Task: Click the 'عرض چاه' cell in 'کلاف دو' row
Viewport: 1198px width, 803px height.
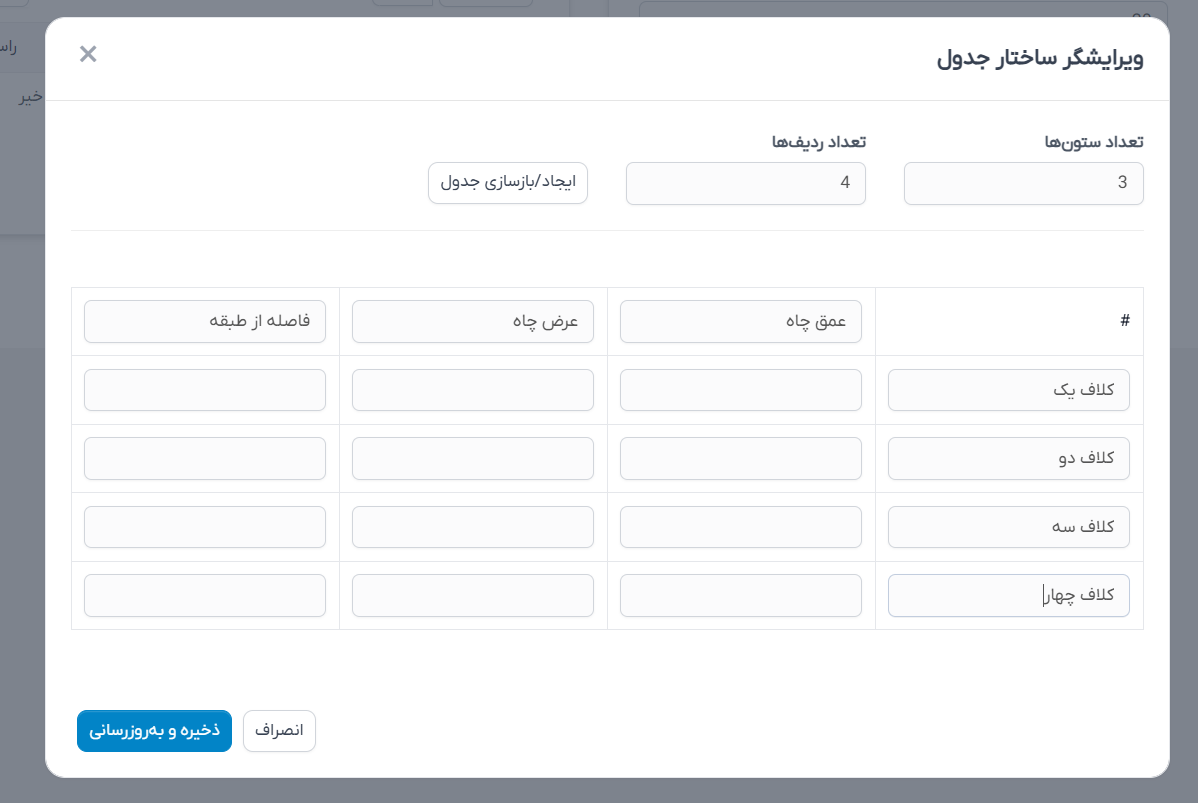Action: coord(472,458)
